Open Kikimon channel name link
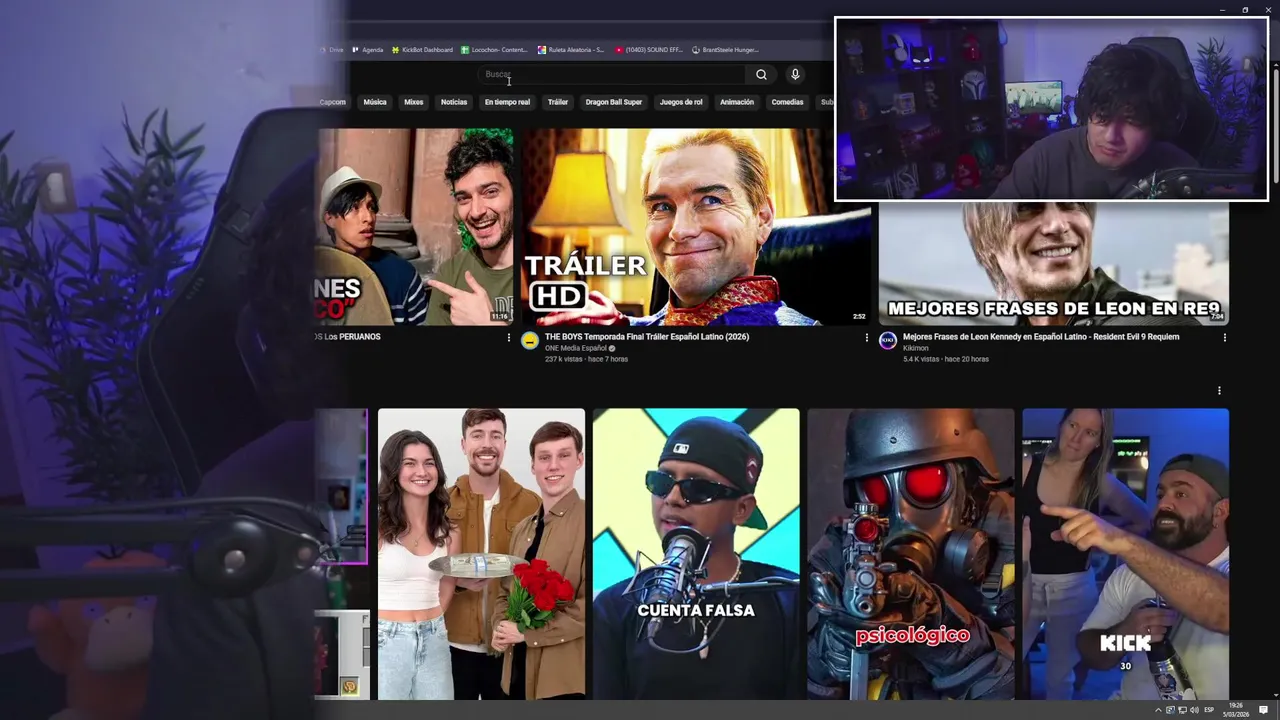 (x=915, y=348)
